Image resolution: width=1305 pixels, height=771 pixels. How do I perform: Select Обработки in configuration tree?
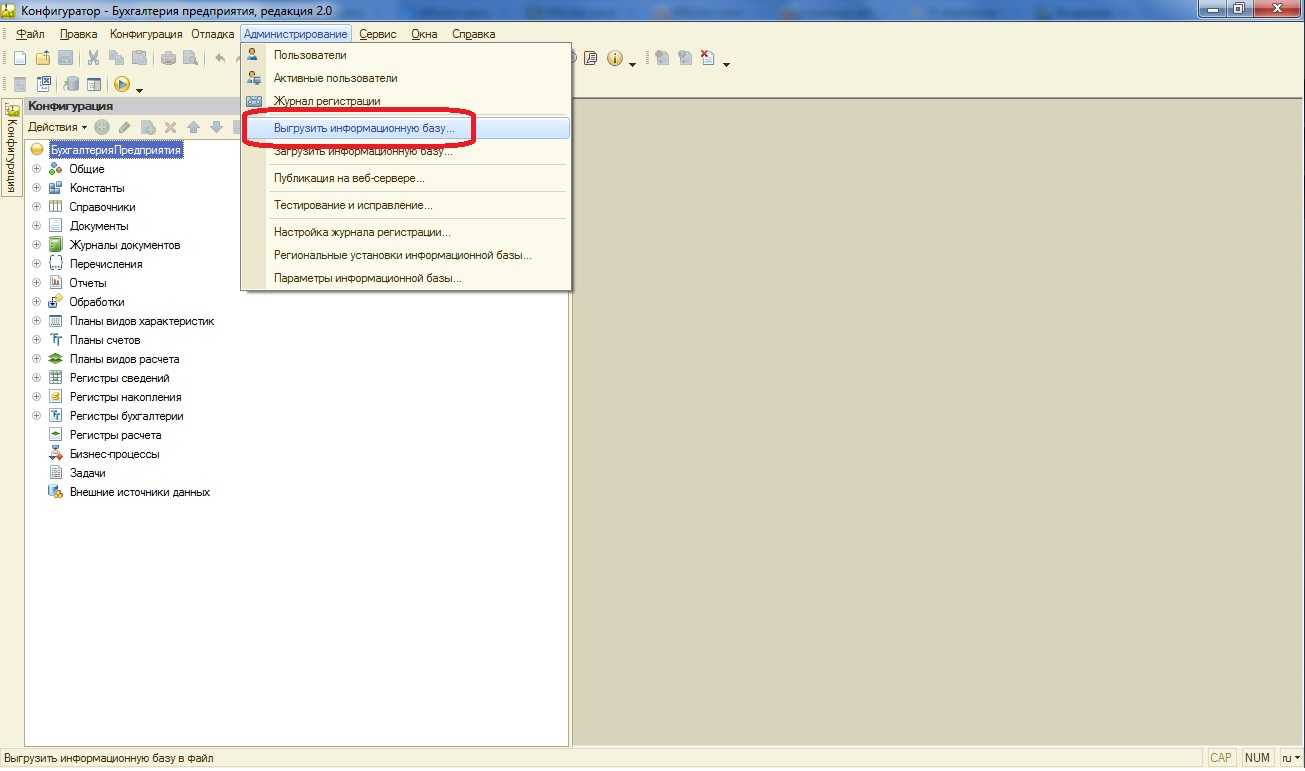pos(97,302)
